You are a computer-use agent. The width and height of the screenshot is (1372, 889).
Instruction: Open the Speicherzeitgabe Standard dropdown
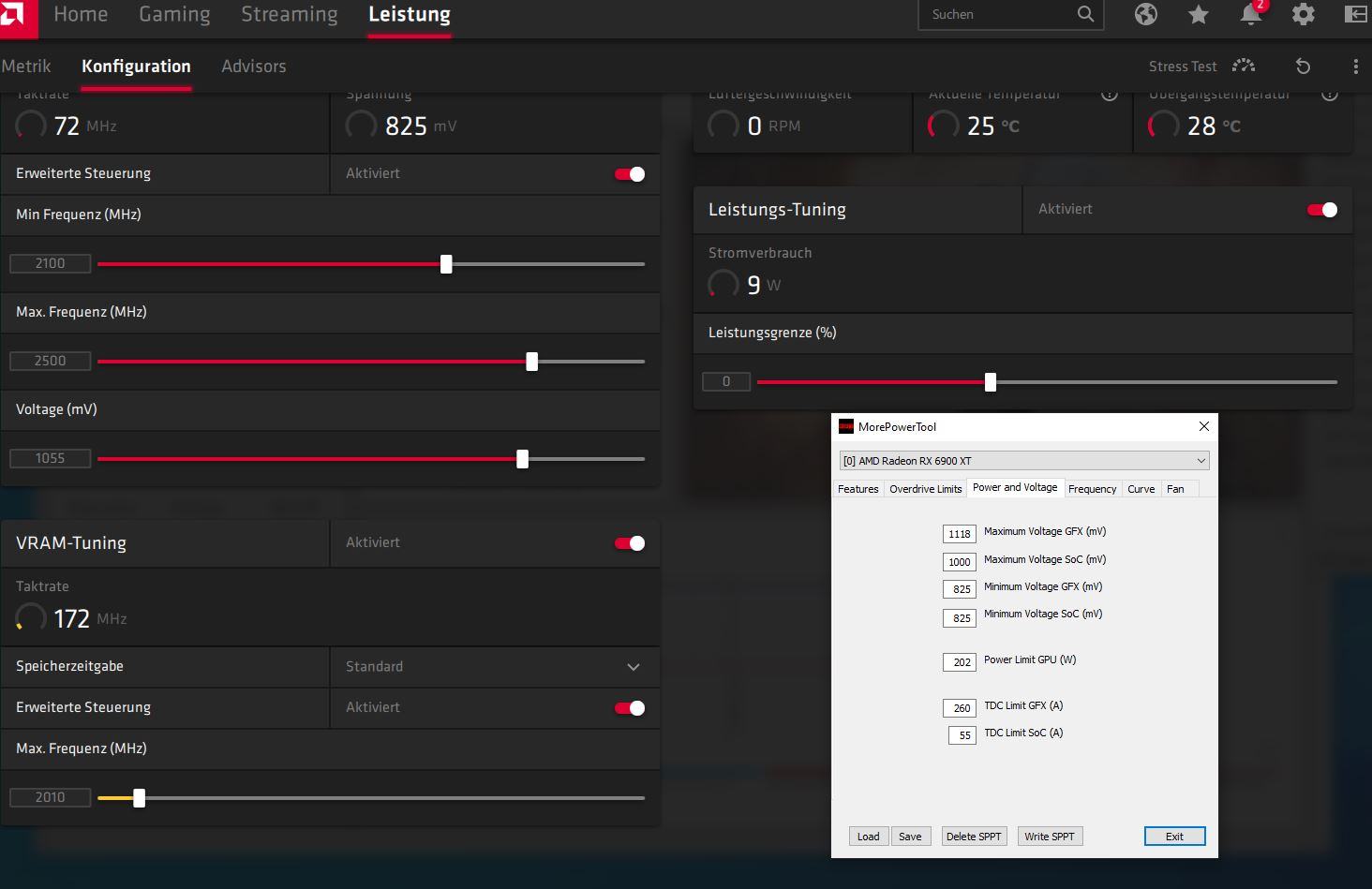[x=495, y=667]
